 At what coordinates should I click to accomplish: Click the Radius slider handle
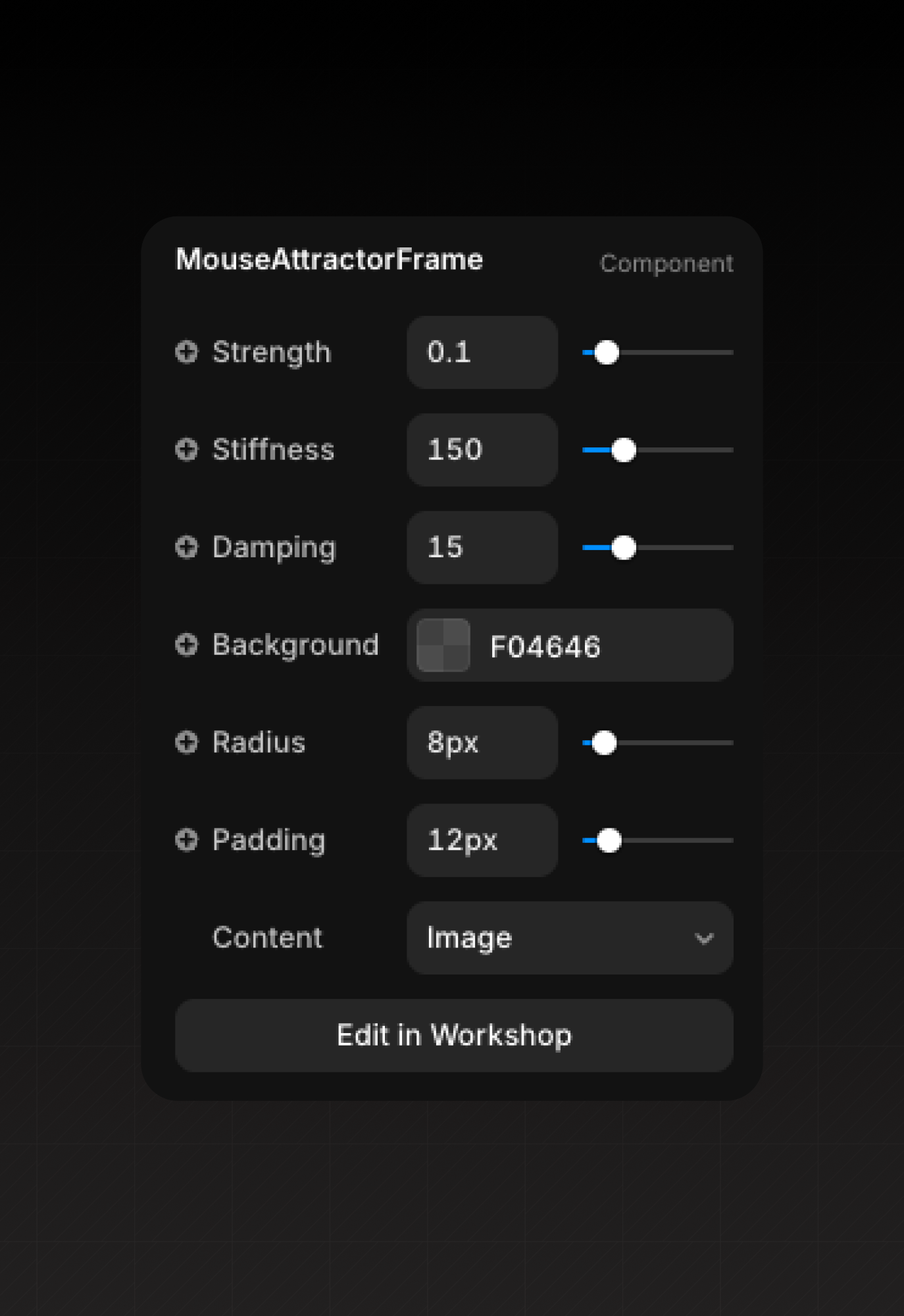tap(603, 743)
